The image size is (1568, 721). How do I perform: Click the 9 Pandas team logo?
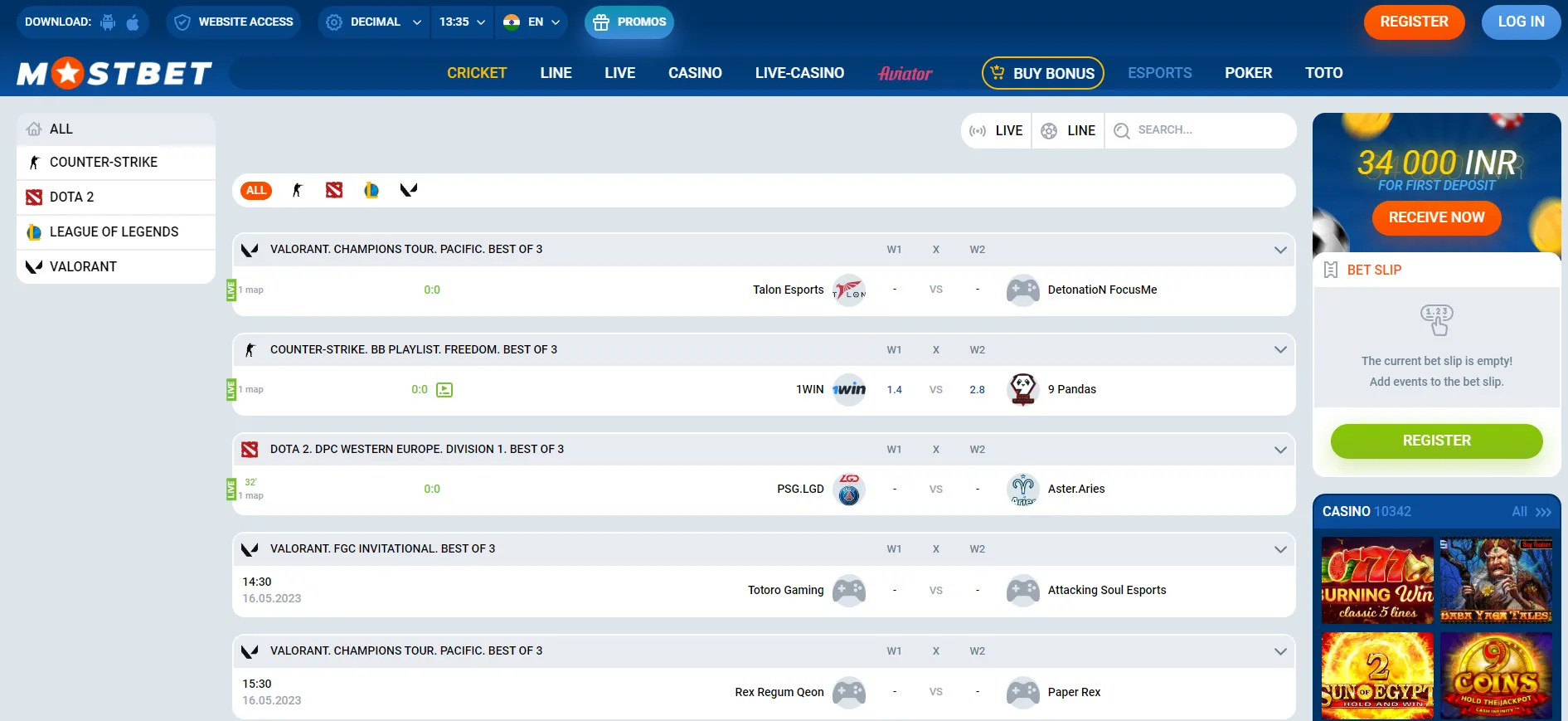(1023, 390)
